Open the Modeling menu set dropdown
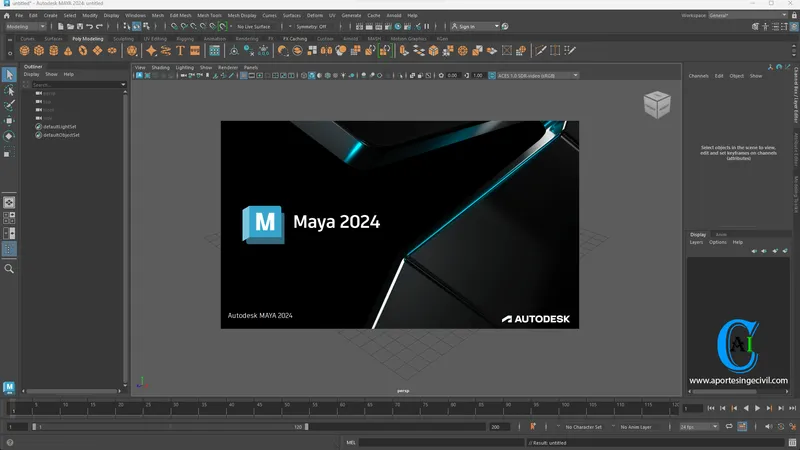 click(26, 27)
